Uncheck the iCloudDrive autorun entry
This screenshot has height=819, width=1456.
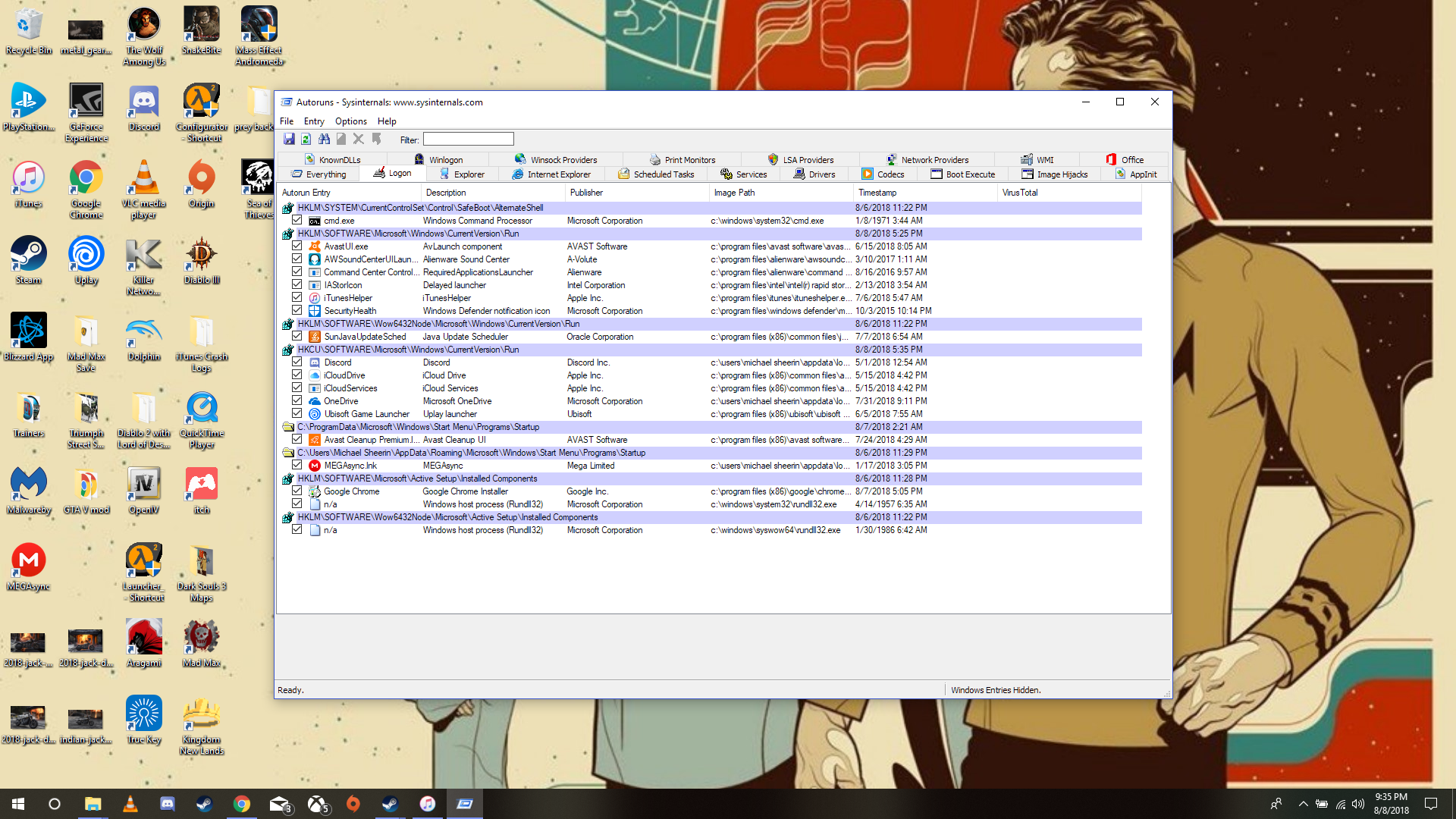tap(297, 375)
